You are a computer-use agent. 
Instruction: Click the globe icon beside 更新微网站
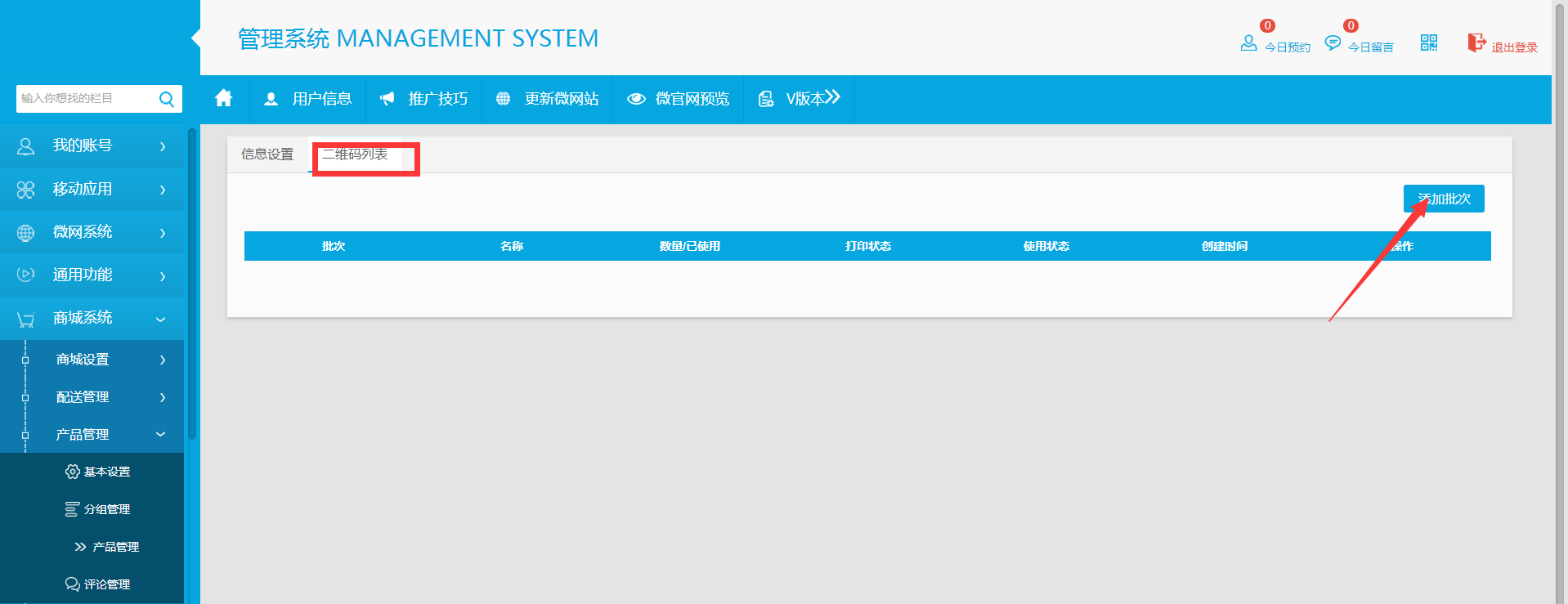504,99
